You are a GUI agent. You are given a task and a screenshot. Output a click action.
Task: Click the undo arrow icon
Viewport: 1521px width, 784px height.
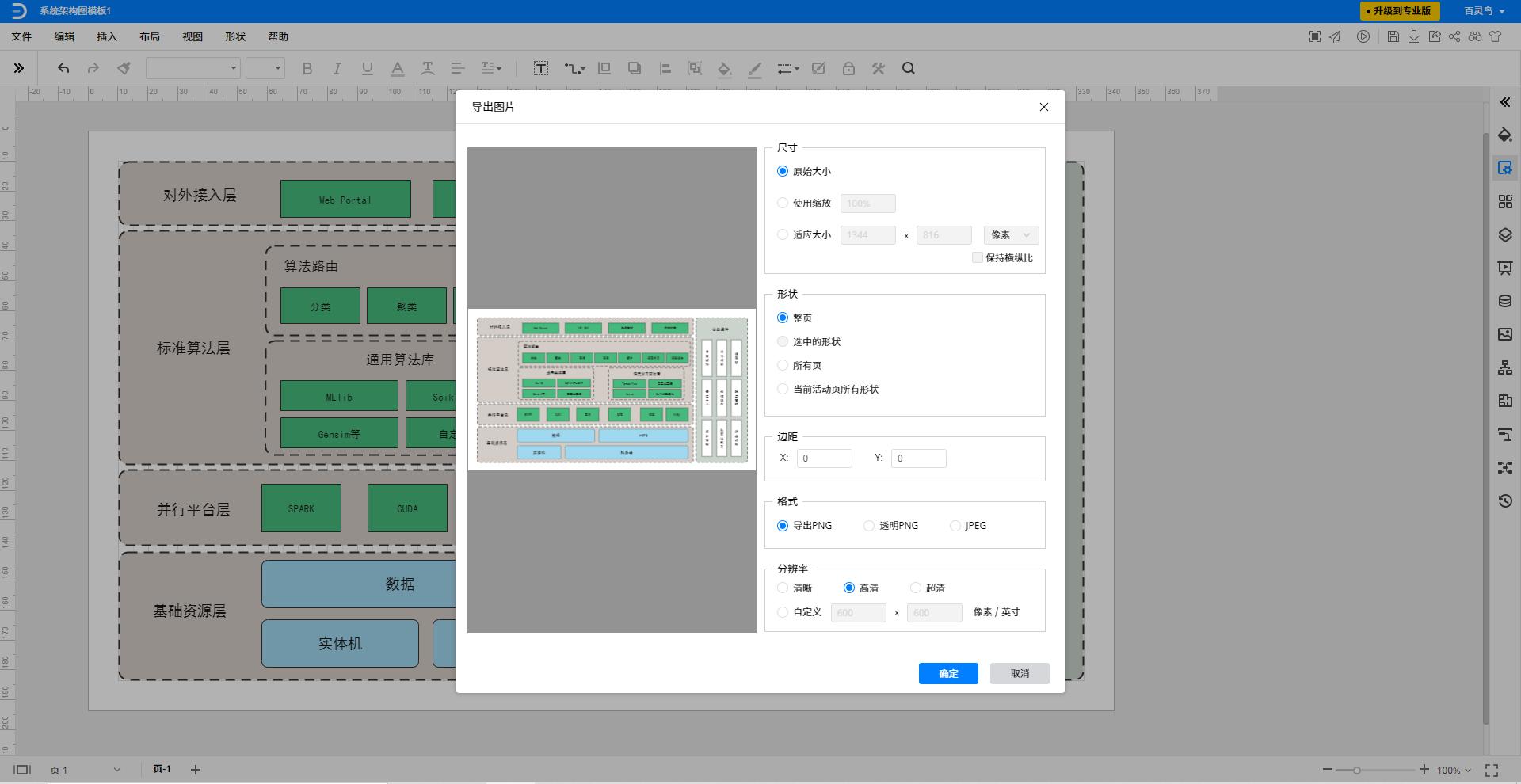point(63,69)
